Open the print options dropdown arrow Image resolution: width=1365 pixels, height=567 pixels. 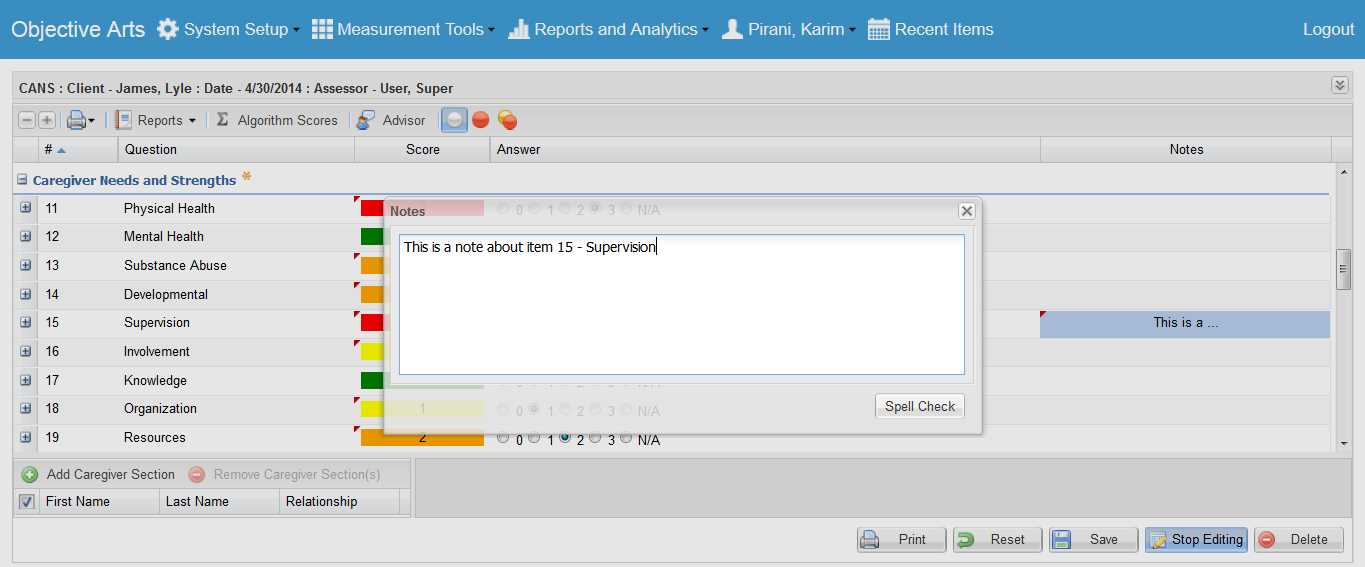[92, 121]
